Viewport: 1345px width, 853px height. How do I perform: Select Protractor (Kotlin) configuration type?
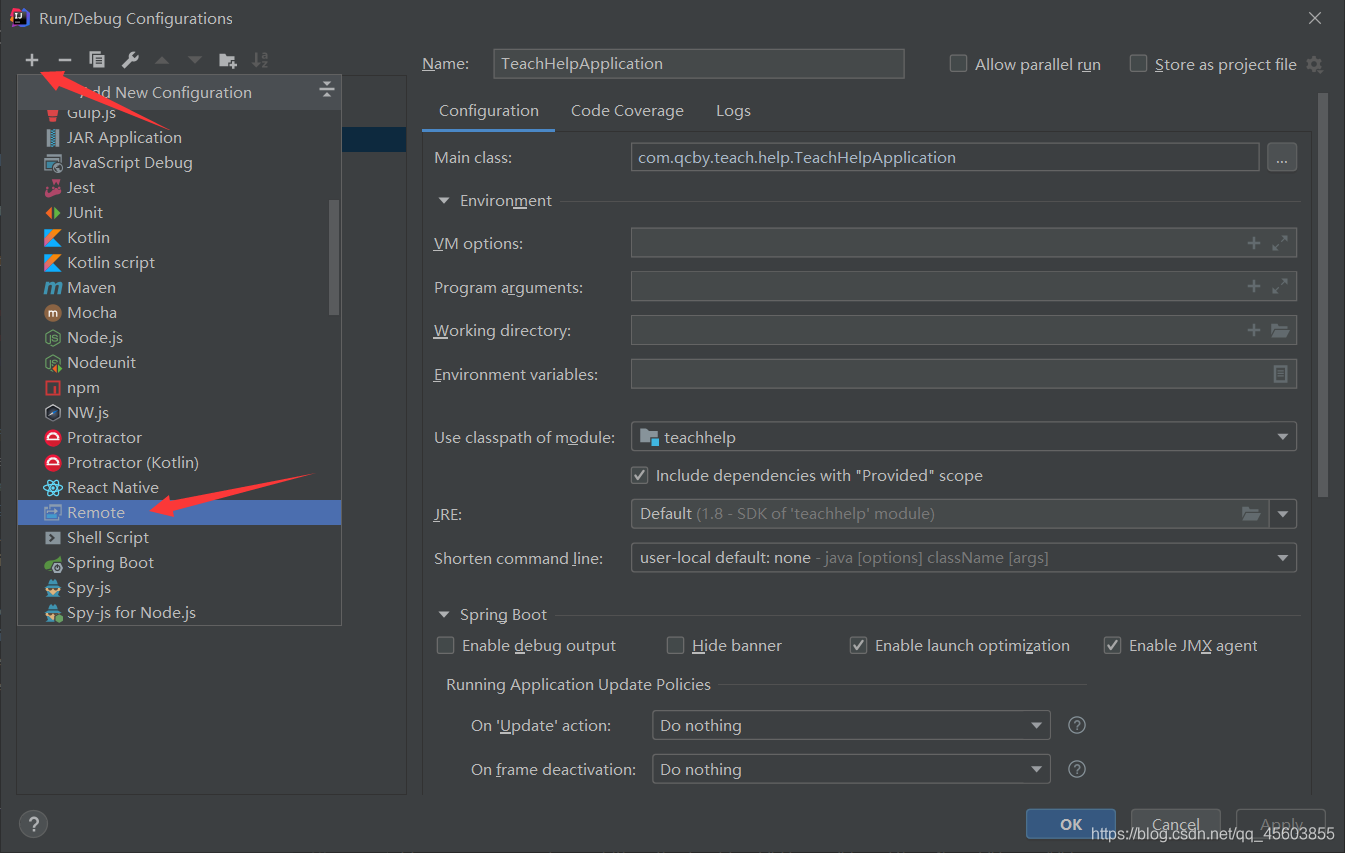(x=179, y=462)
